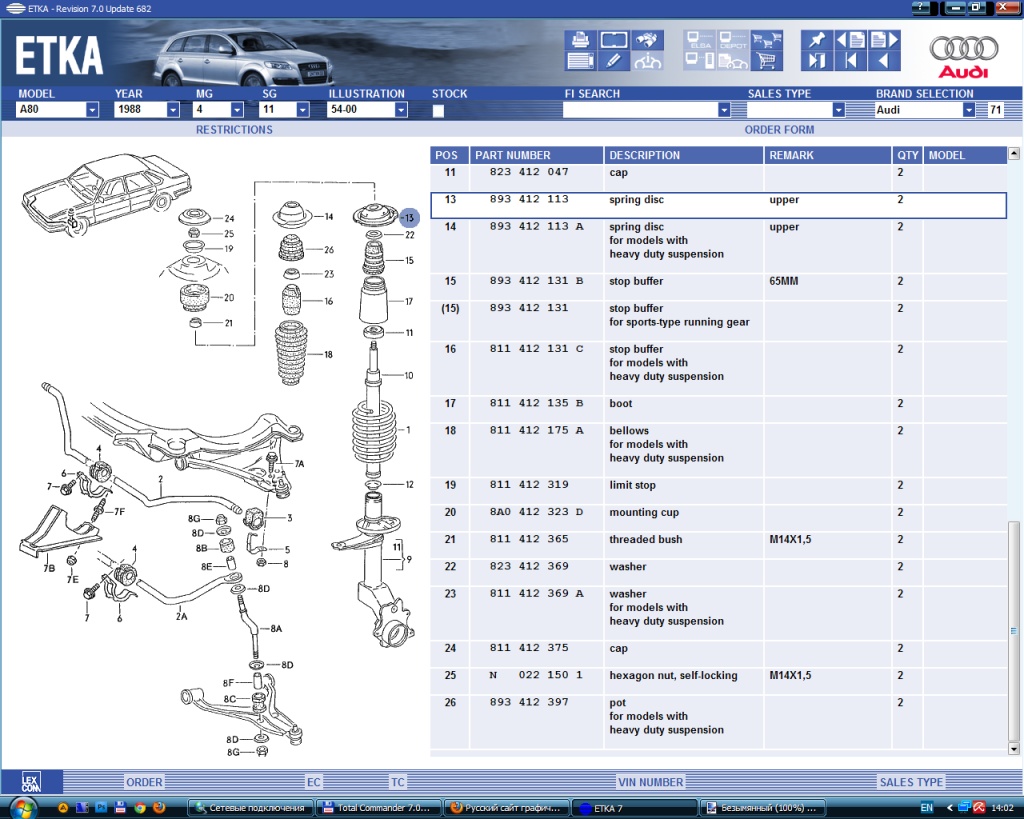Click SALES TYPE in the bottom bar
The image size is (1024, 819).
[x=911, y=782]
